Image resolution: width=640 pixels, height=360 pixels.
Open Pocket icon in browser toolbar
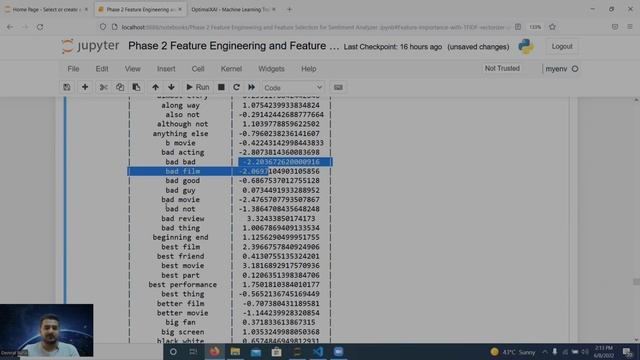click(x=615, y=27)
